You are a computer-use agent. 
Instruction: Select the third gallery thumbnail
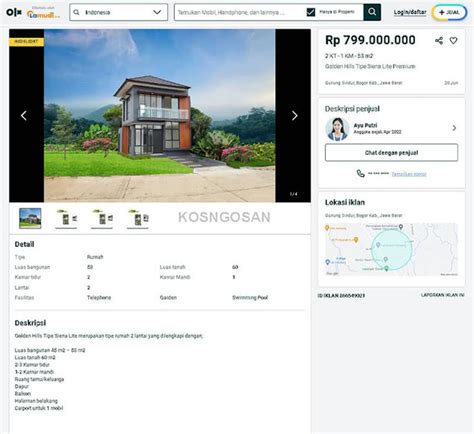point(102,219)
